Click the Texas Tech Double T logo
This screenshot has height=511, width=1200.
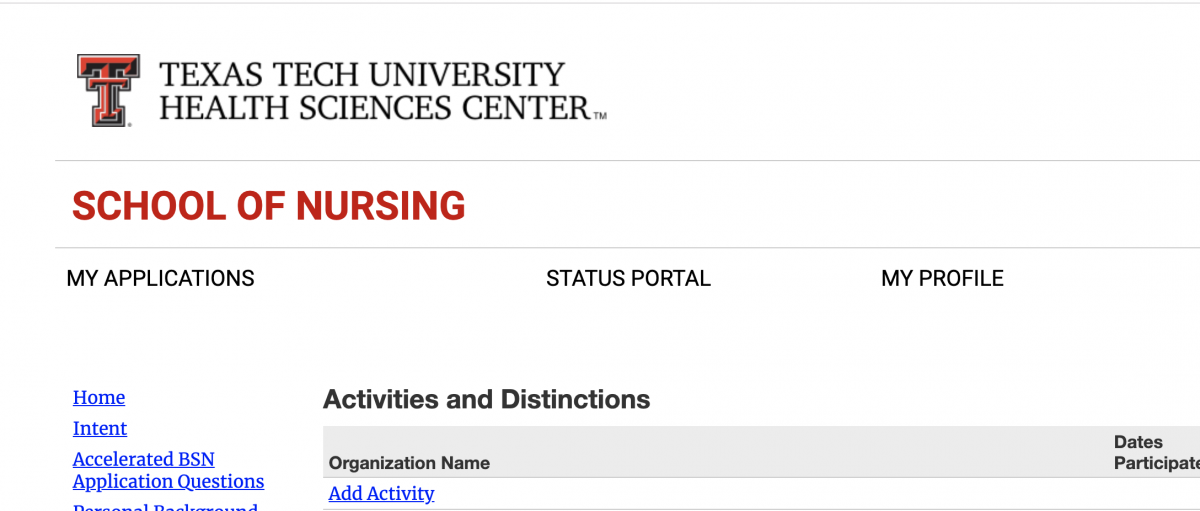coord(107,90)
